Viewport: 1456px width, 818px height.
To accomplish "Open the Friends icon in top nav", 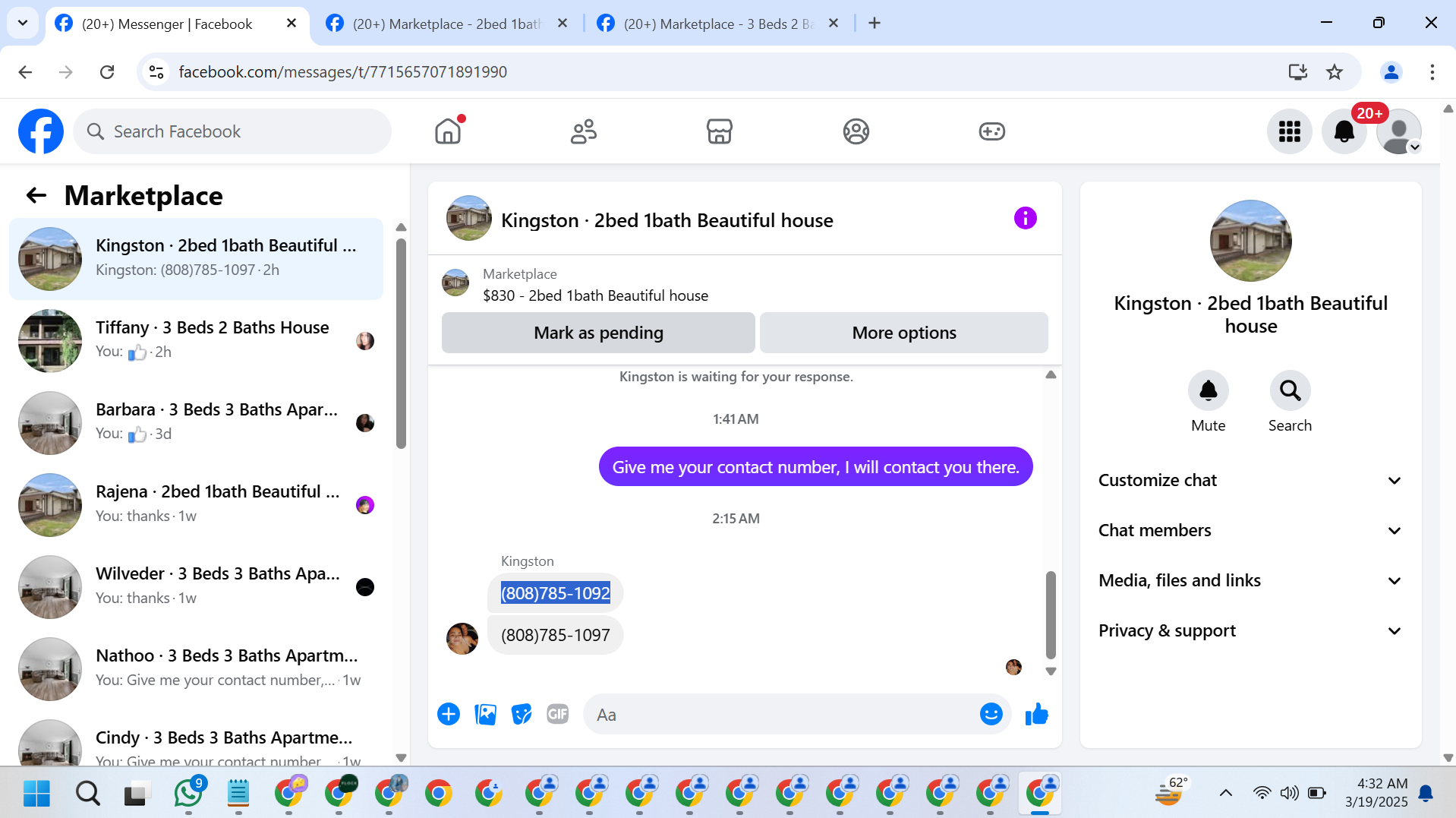I will point(584,131).
